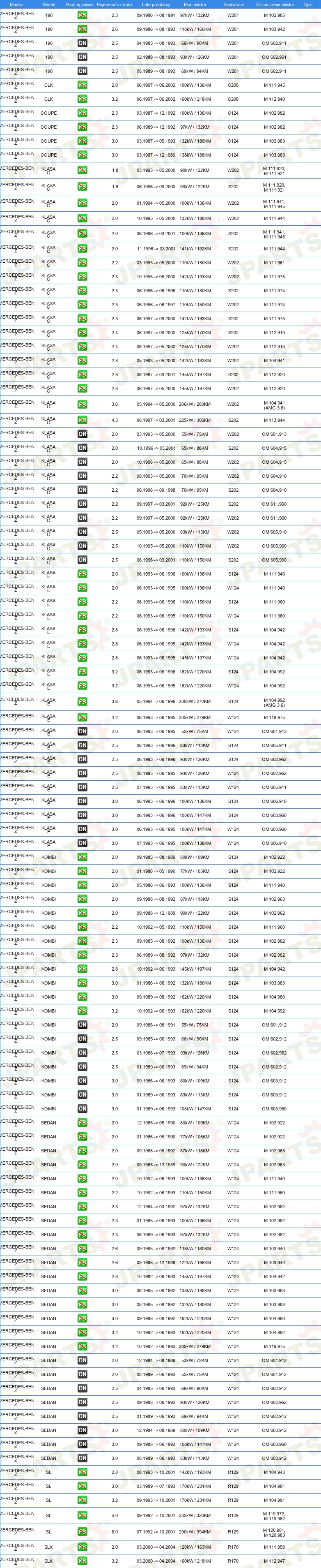Click the Opis column header
Image resolution: width=321 pixels, height=1568 pixels.
click(x=307, y=4)
